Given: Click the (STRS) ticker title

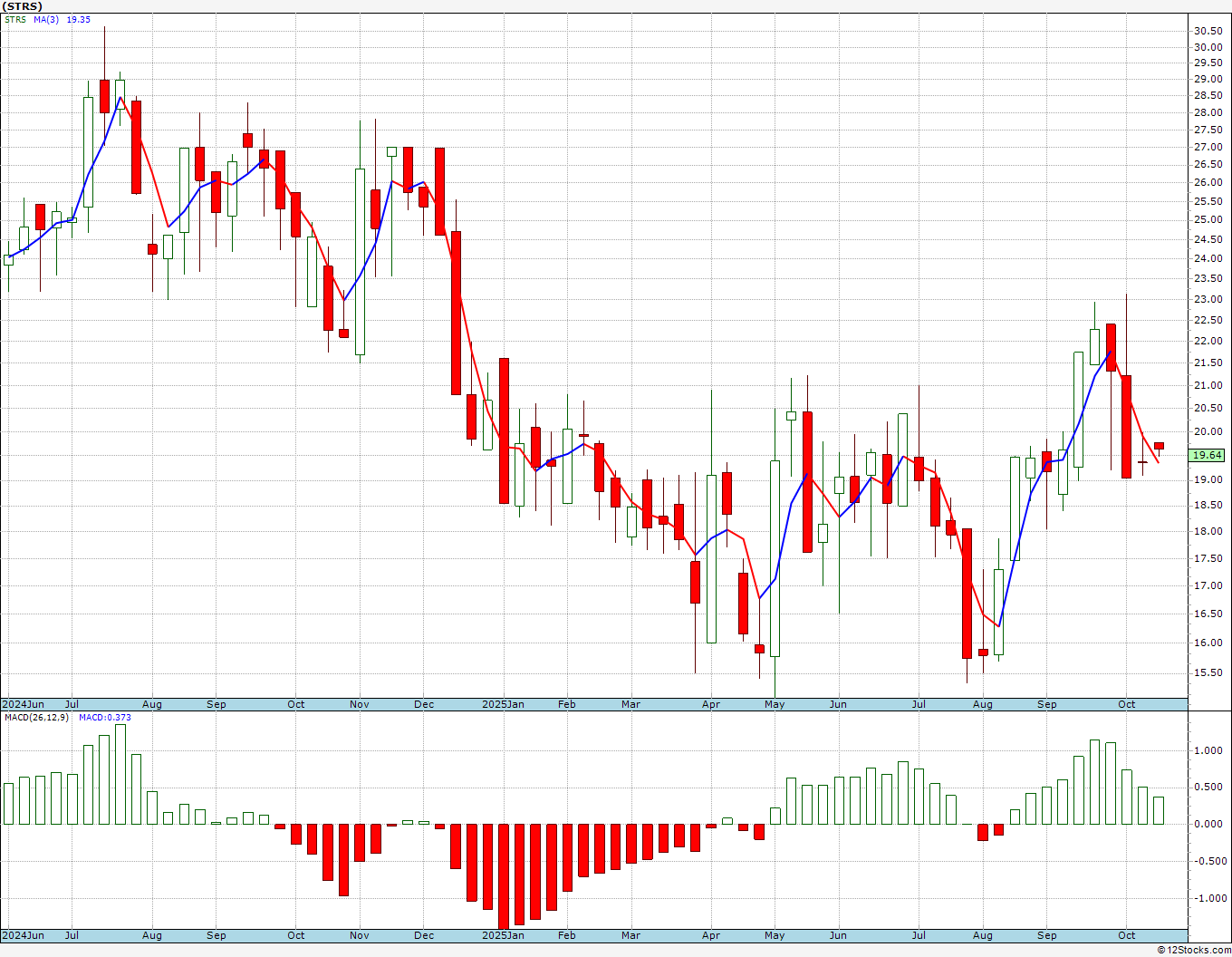Looking at the screenshot, I should point(22,6).
